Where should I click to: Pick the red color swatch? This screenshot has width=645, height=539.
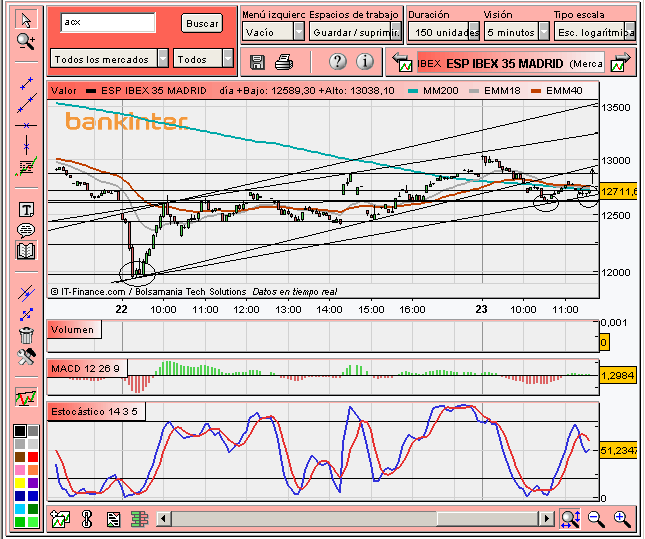(x=33, y=457)
